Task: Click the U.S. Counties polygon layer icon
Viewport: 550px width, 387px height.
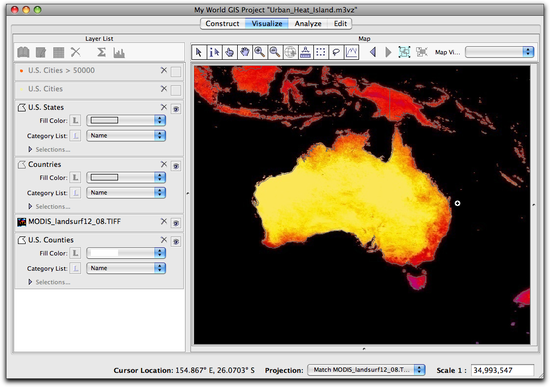Action: click(22, 240)
